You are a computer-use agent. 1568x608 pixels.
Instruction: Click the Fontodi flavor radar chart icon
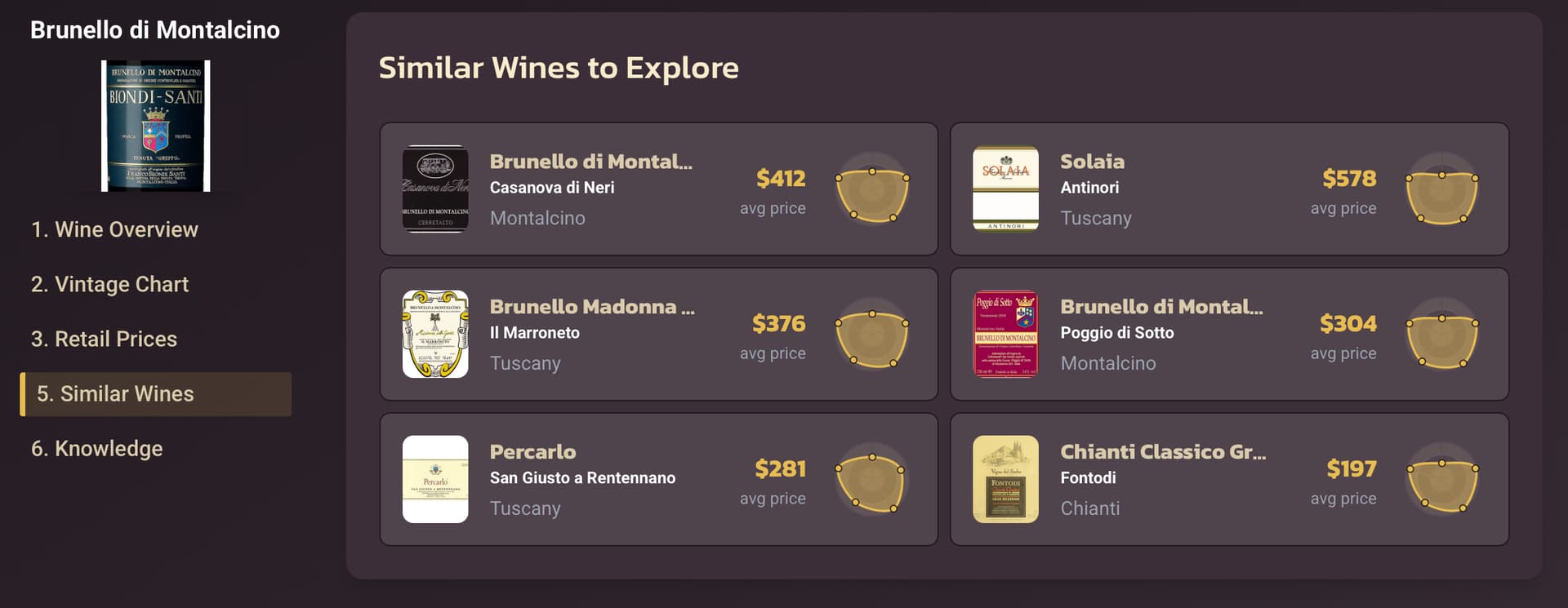click(x=1441, y=480)
